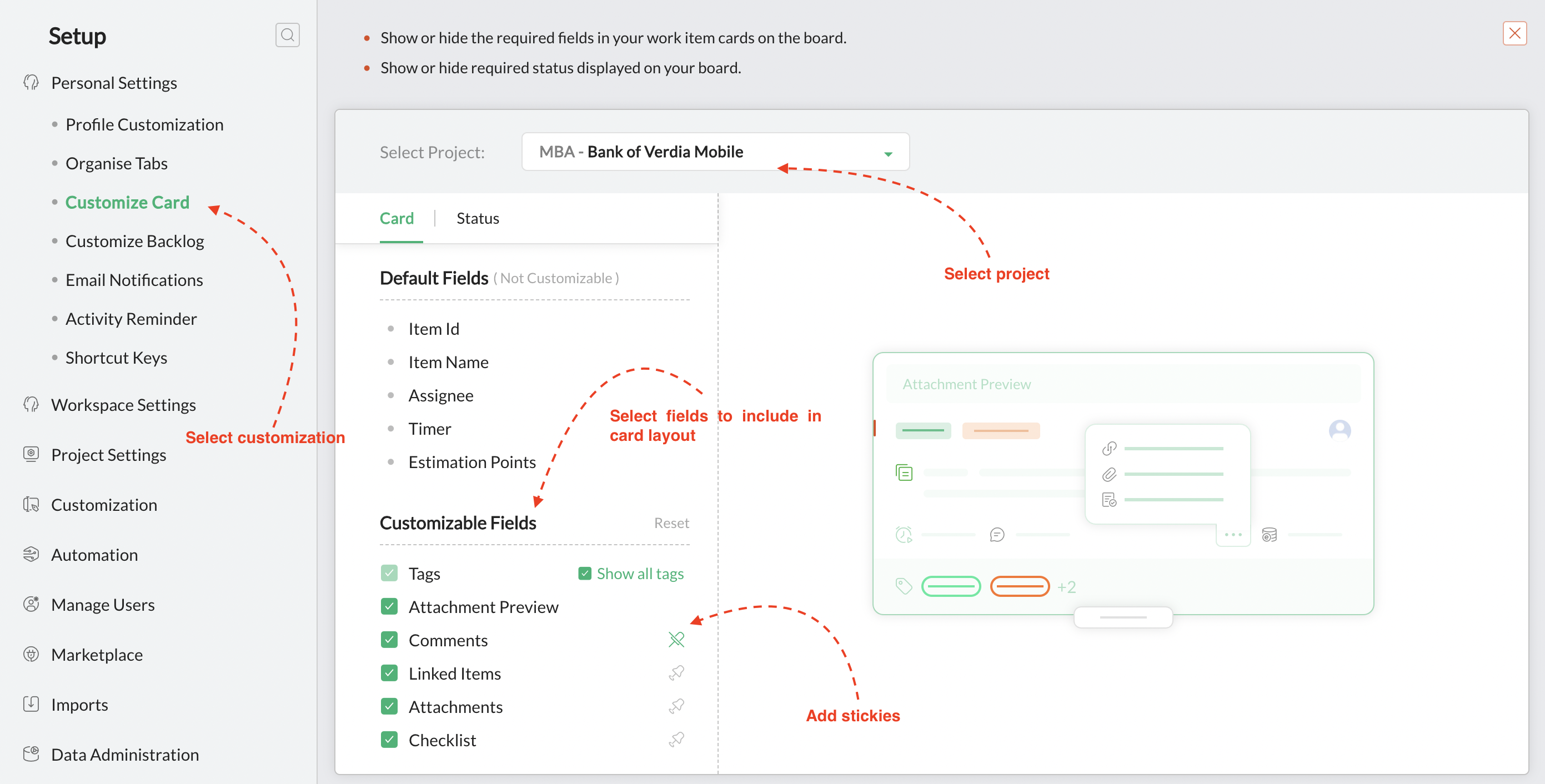Open Email Notifications settings
Image resolution: width=1545 pixels, height=784 pixels.
pos(134,280)
